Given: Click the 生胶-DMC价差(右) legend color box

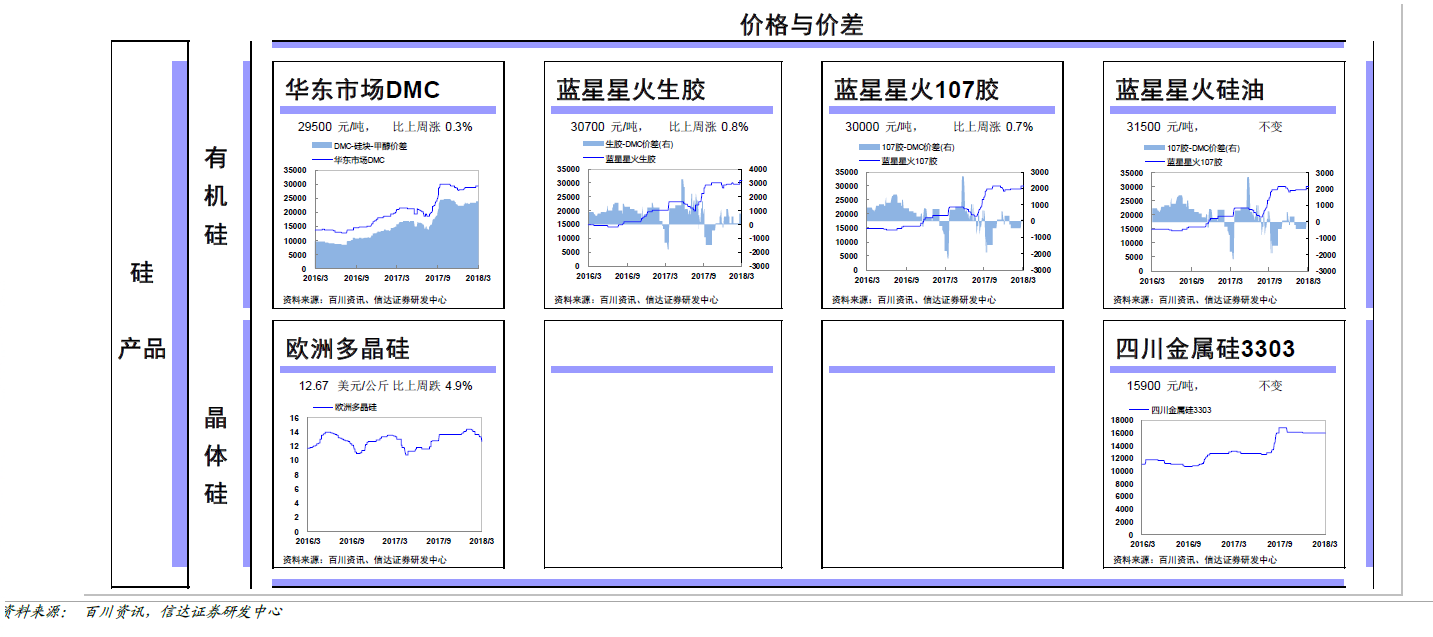Looking at the screenshot, I should (x=593, y=145).
